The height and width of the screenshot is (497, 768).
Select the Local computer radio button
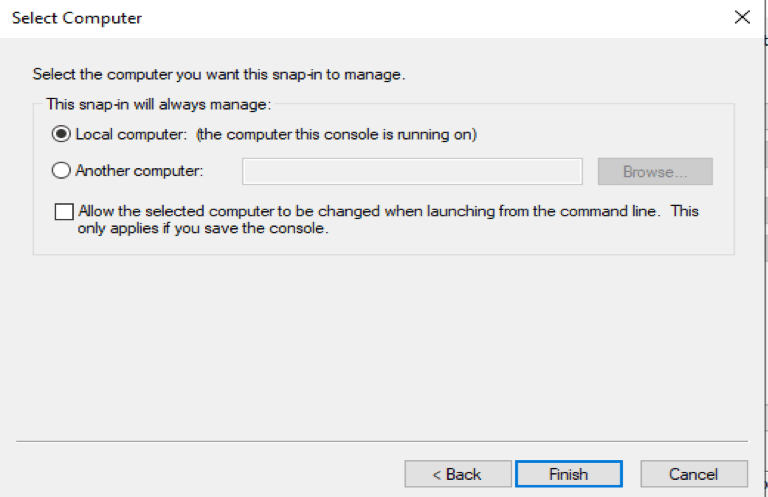click(61, 134)
